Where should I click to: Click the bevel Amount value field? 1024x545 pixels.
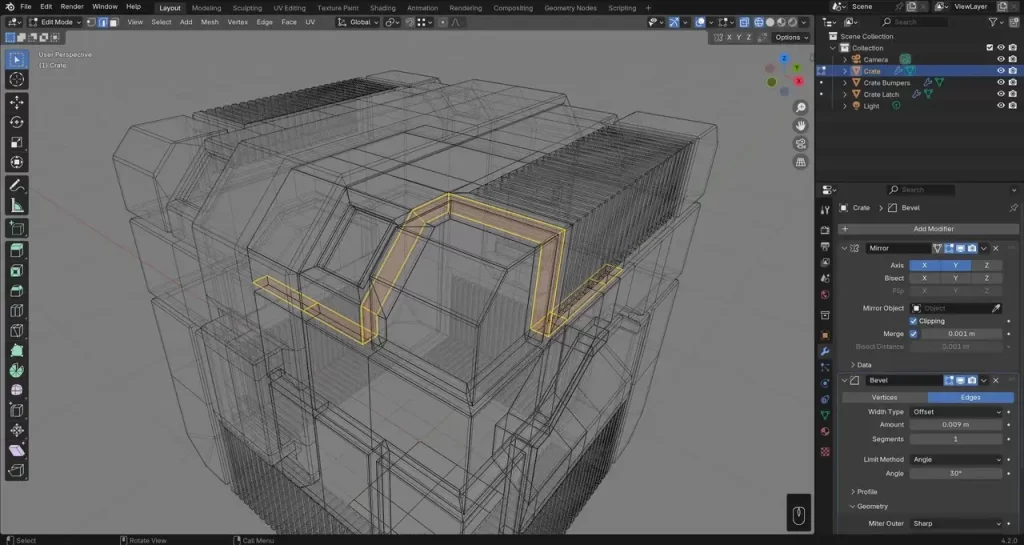tap(955, 425)
